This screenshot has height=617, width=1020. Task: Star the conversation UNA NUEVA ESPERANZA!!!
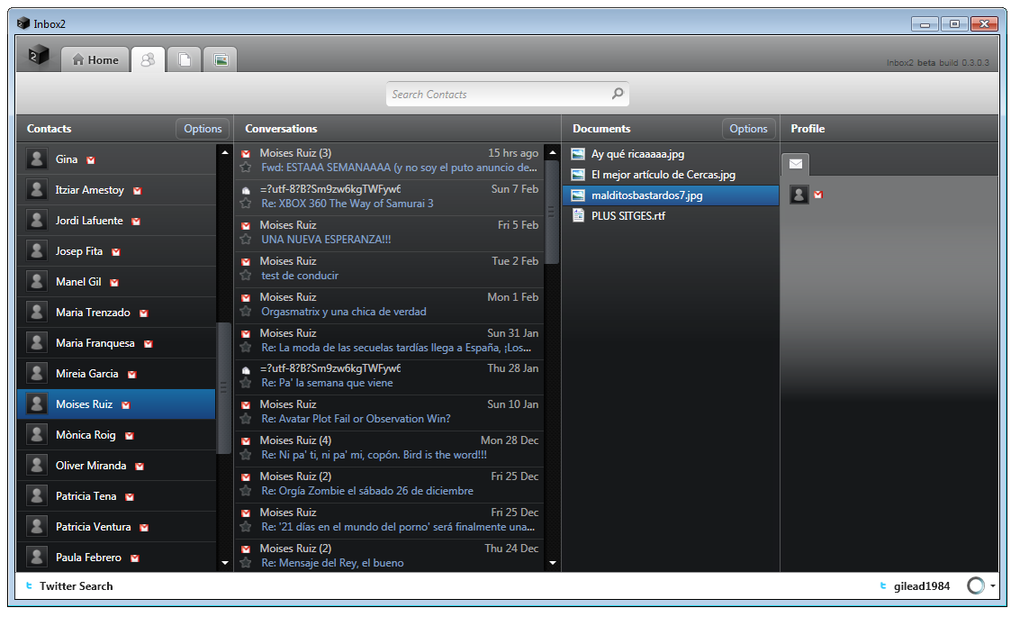click(x=245, y=240)
